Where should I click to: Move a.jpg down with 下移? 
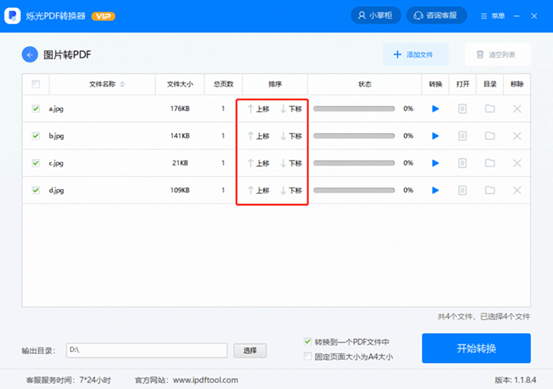[291, 109]
